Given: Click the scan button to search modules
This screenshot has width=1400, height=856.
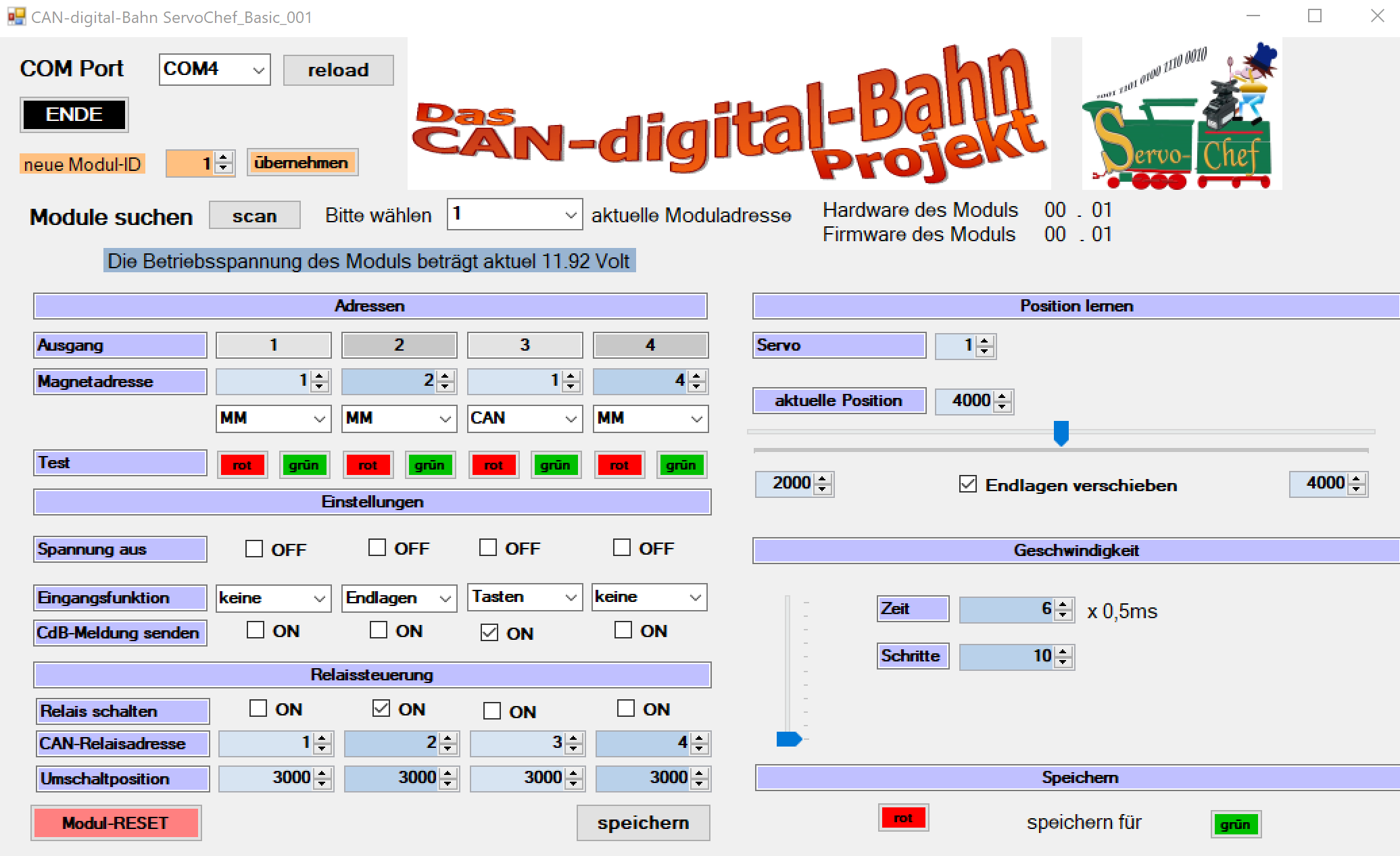Looking at the screenshot, I should click(x=254, y=216).
